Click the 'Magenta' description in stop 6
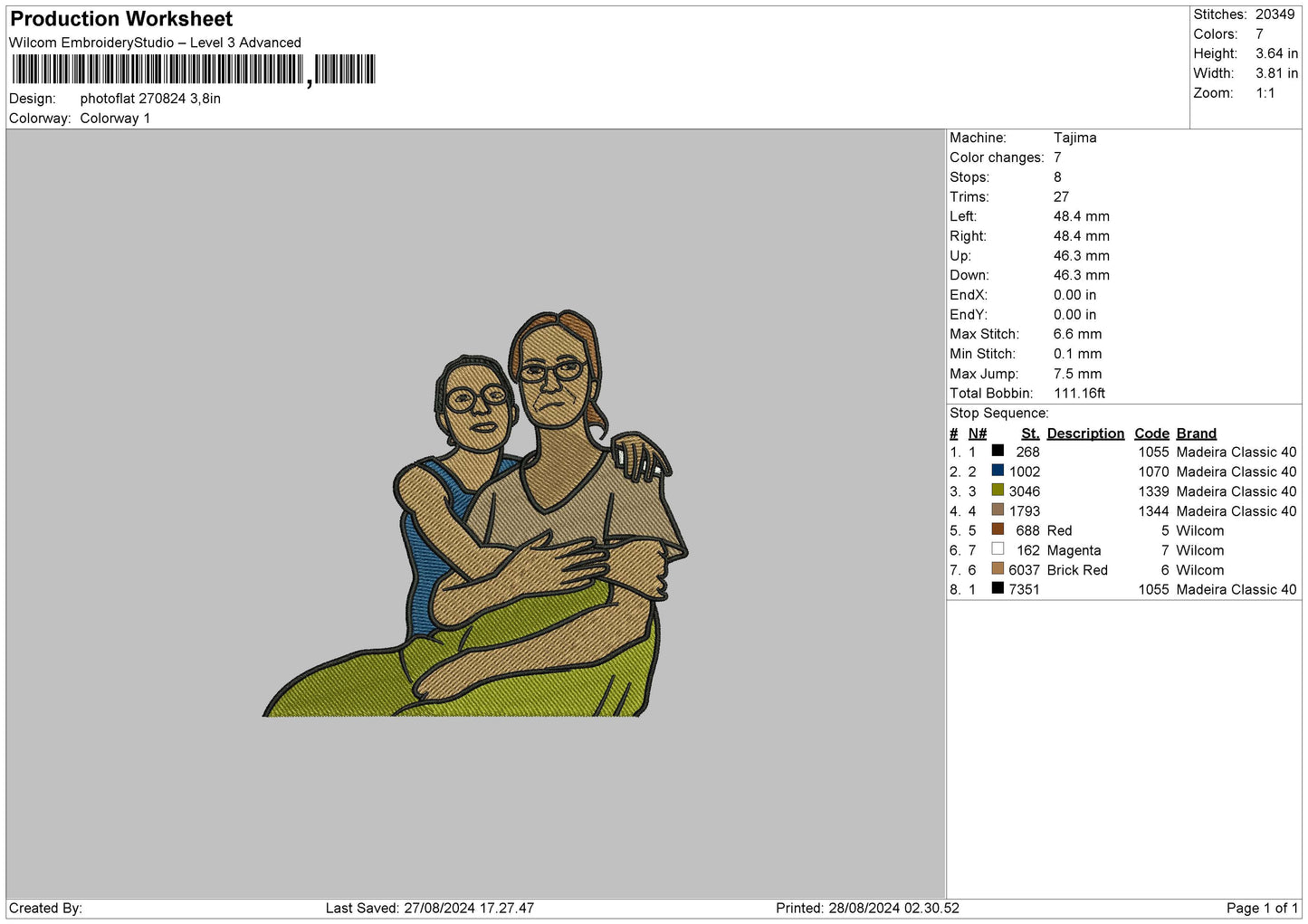The width and height of the screenshot is (1308, 924). [x=1074, y=551]
